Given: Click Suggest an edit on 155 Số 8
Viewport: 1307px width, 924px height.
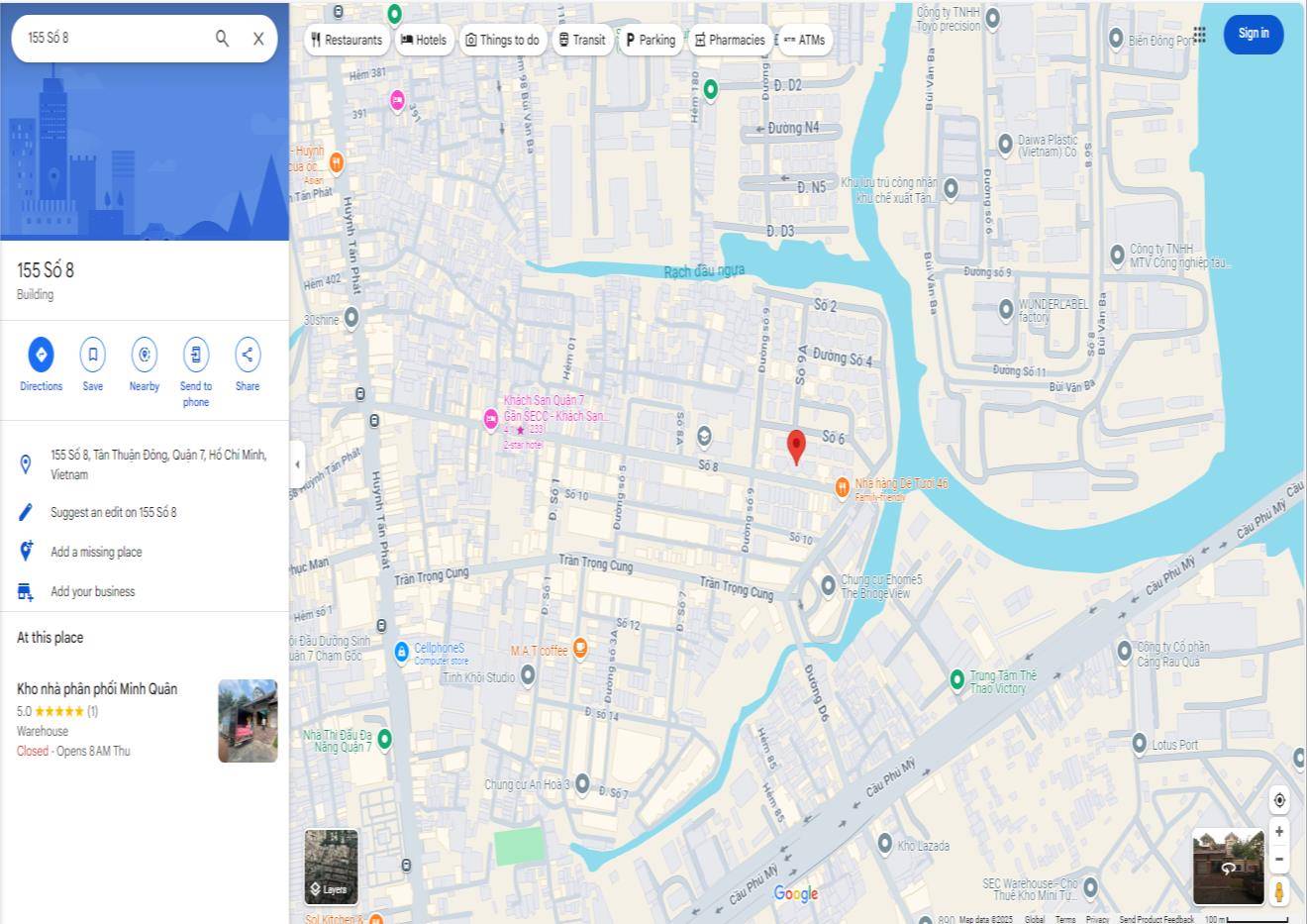Looking at the screenshot, I should coord(113,512).
